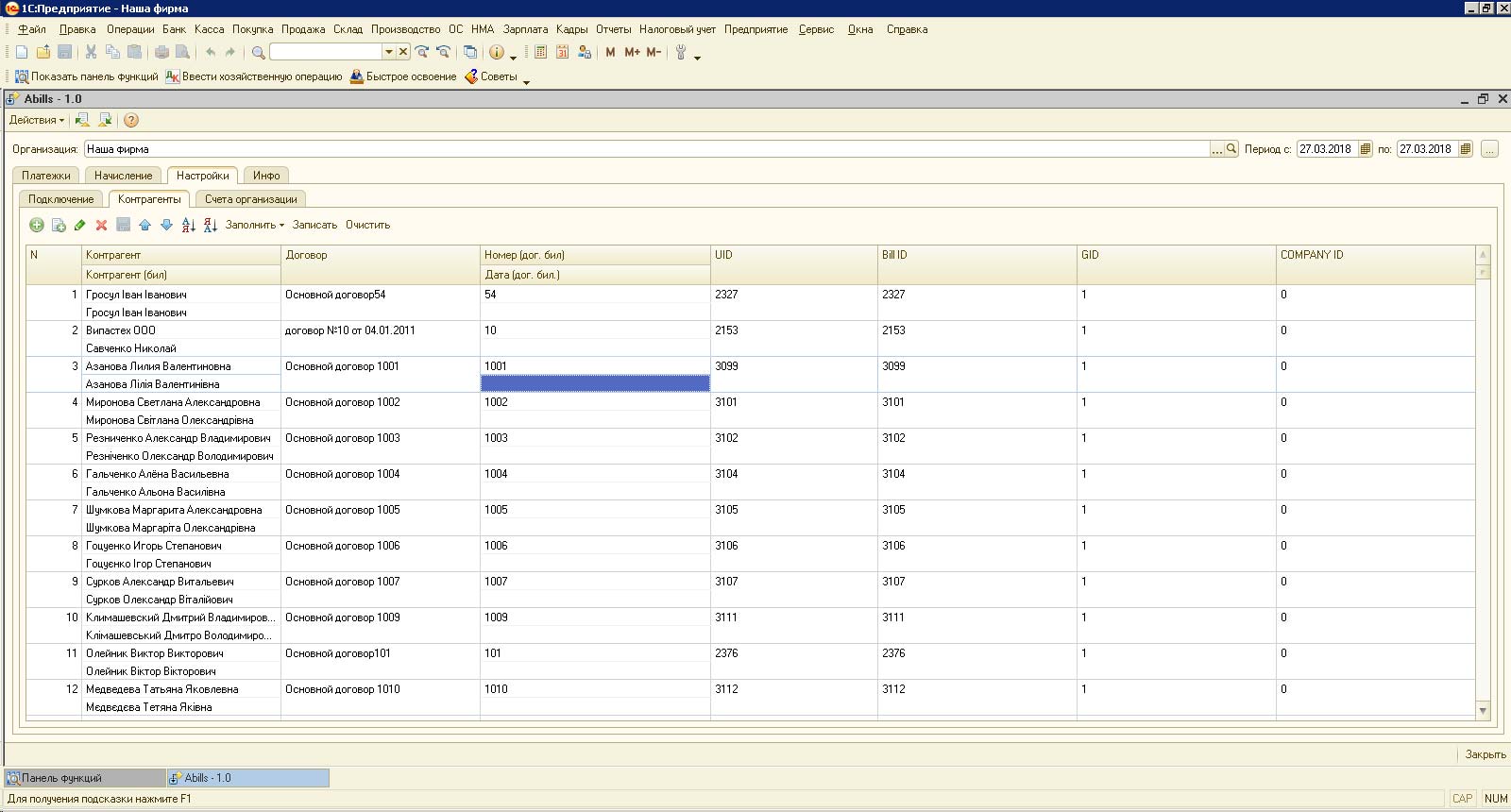
Task: Edit current row with green pencil icon
Action: [x=79, y=225]
